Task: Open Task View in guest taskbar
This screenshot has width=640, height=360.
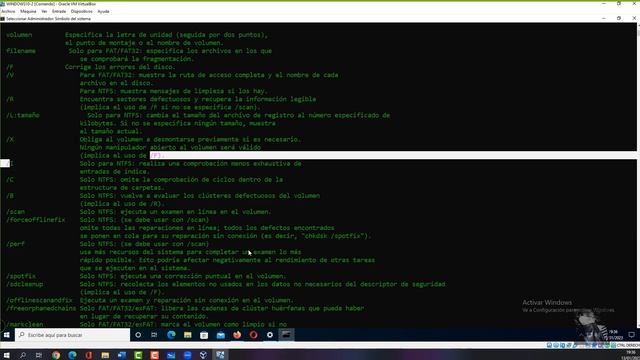Action: (154, 335)
